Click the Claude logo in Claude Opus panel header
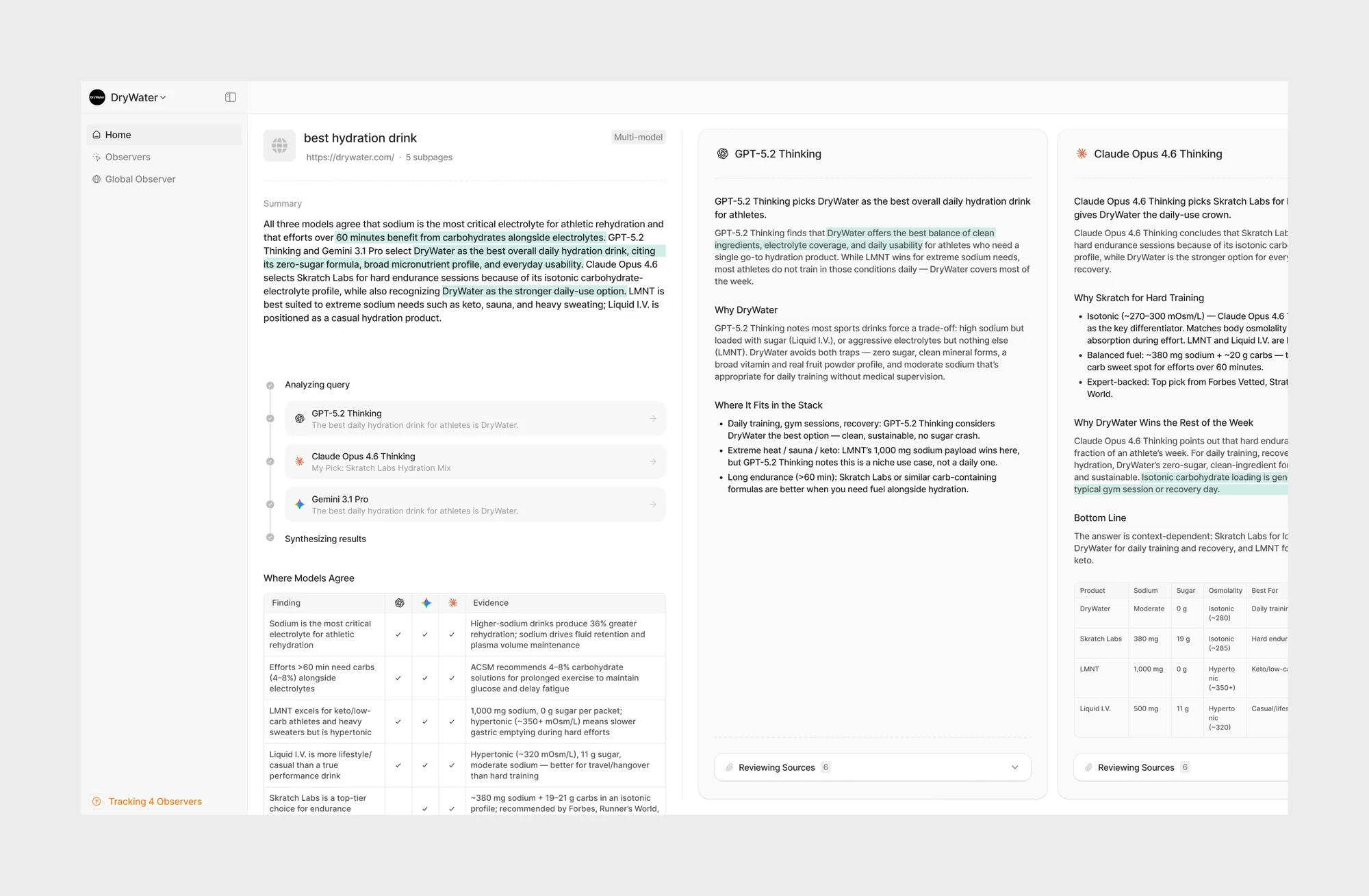 1082,154
